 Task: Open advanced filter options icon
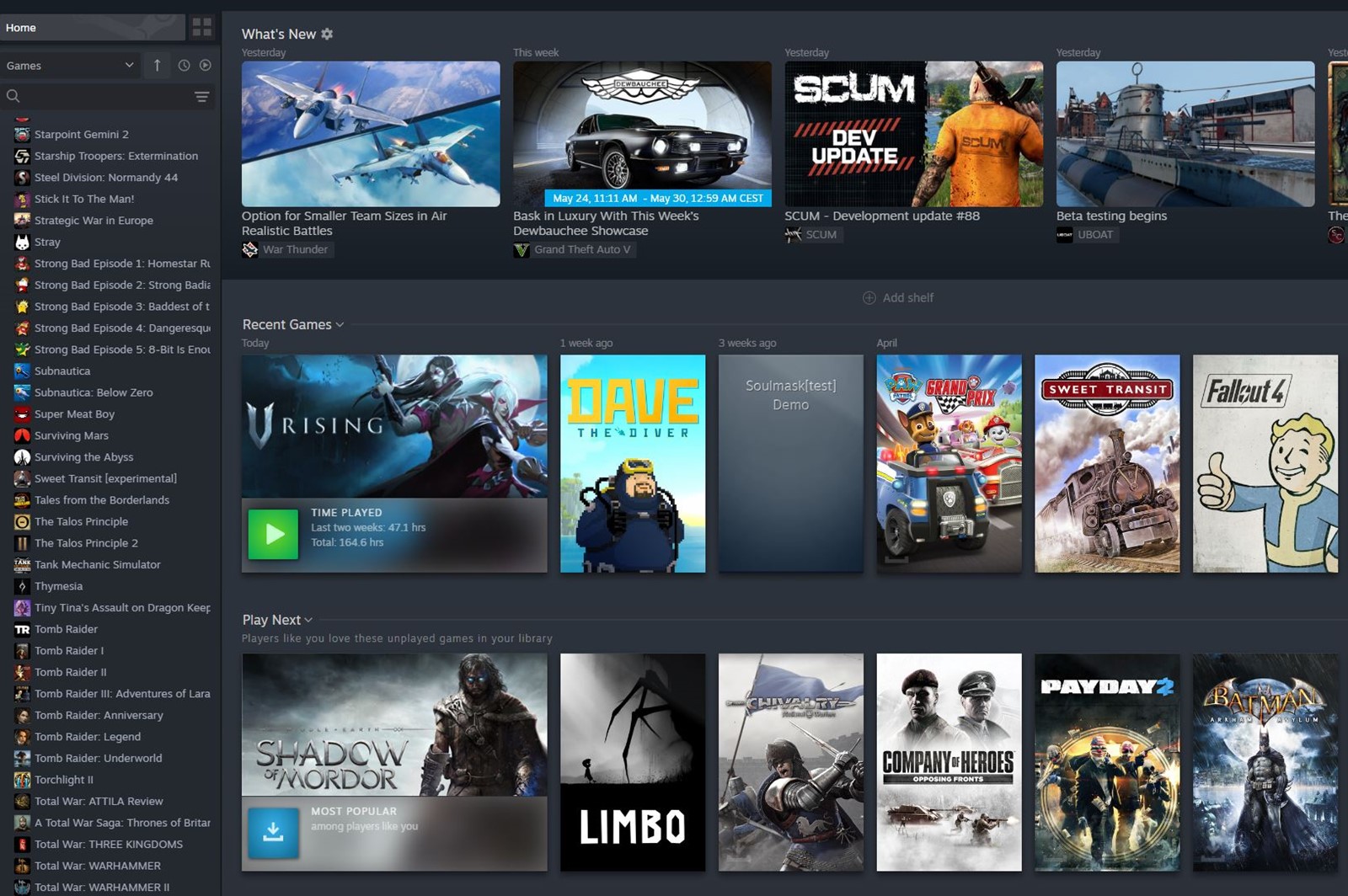(x=202, y=97)
